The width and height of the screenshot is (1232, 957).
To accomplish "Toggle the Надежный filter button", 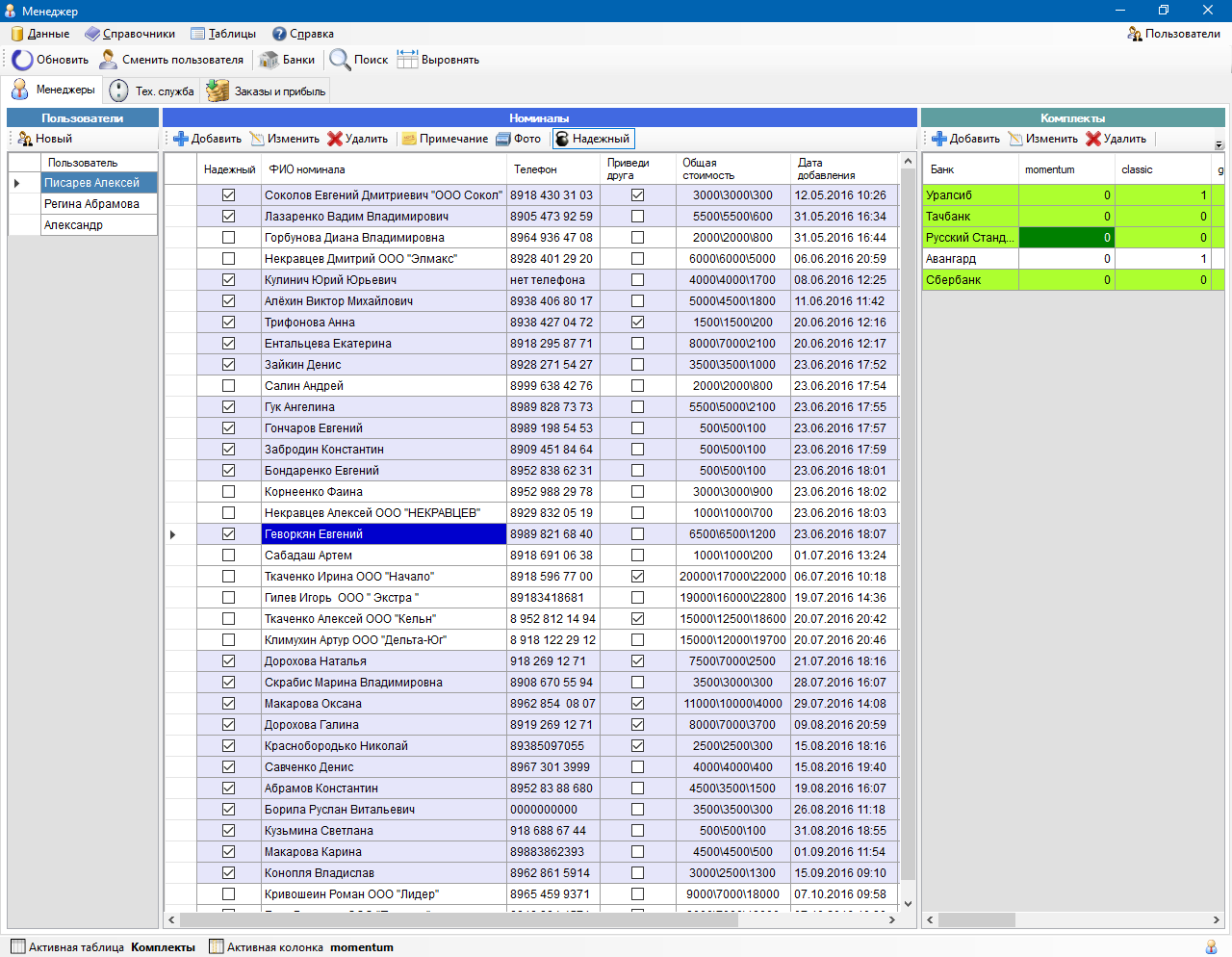I will tap(593, 139).
